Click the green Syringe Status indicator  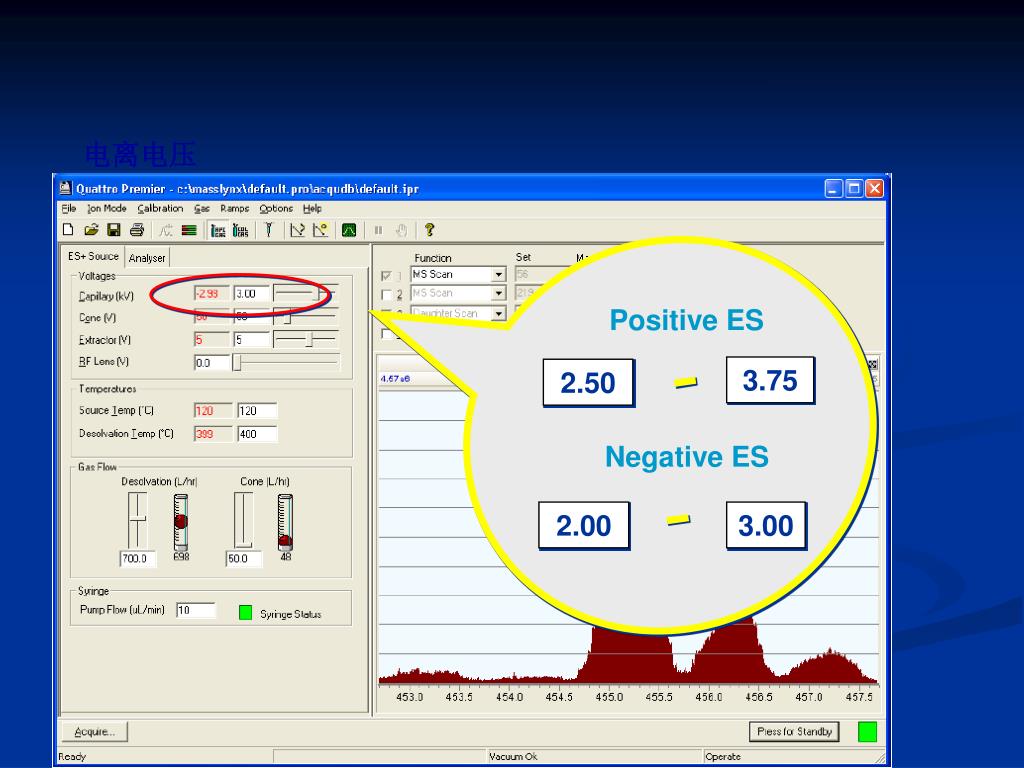pyautogui.click(x=246, y=613)
